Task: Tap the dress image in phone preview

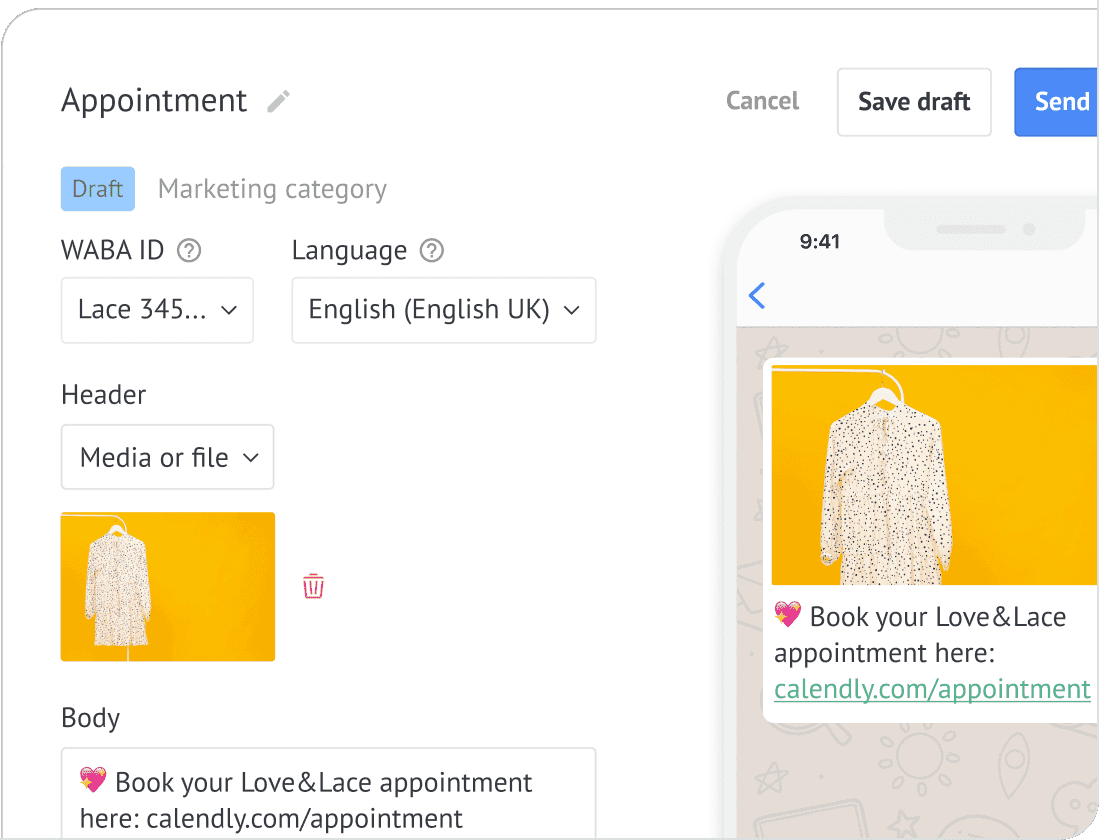Action: 934,474
